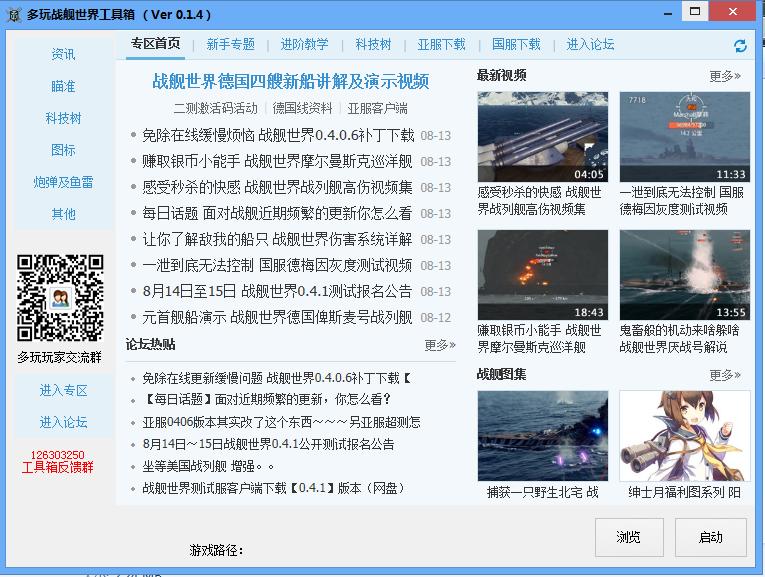Screen dimensions: 765x577
Task: Click 更多» beside 战舰图集
Action: (725, 375)
